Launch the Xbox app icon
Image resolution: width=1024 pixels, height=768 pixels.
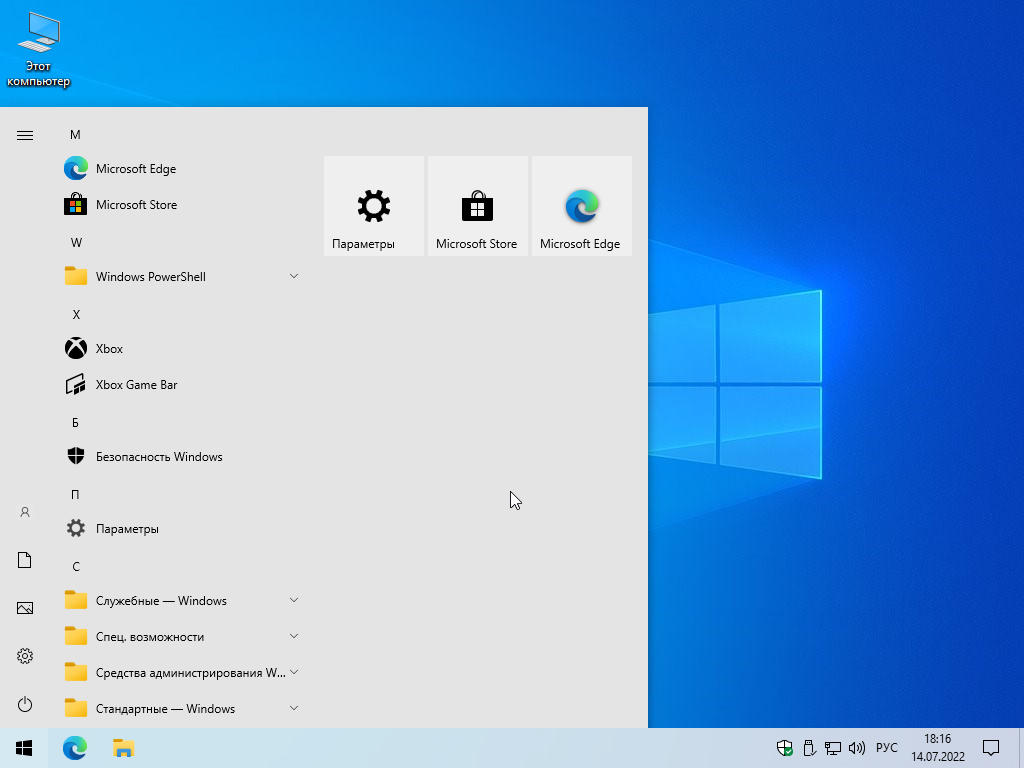pos(76,348)
